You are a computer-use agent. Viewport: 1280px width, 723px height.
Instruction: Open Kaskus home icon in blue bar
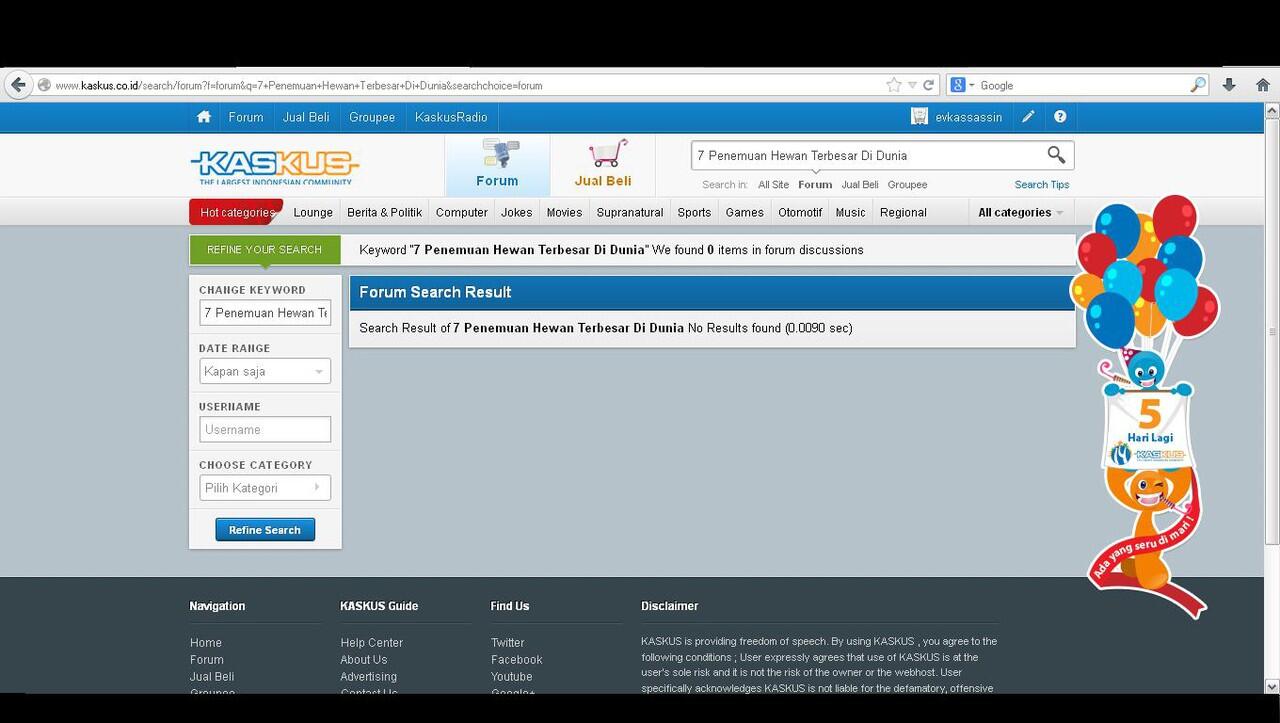click(x=204, y=117)
